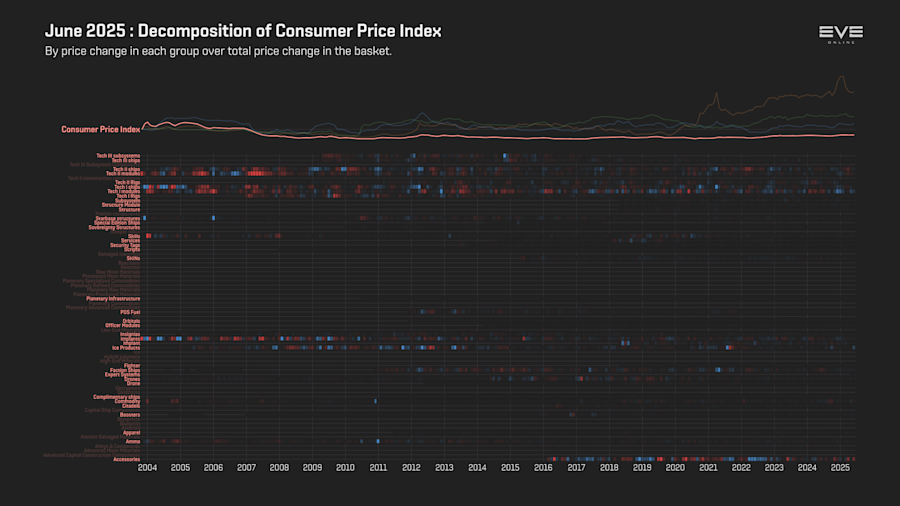Click the Ammo row label
The width and height of the screenshot is (900, 506).
point(133,442)
